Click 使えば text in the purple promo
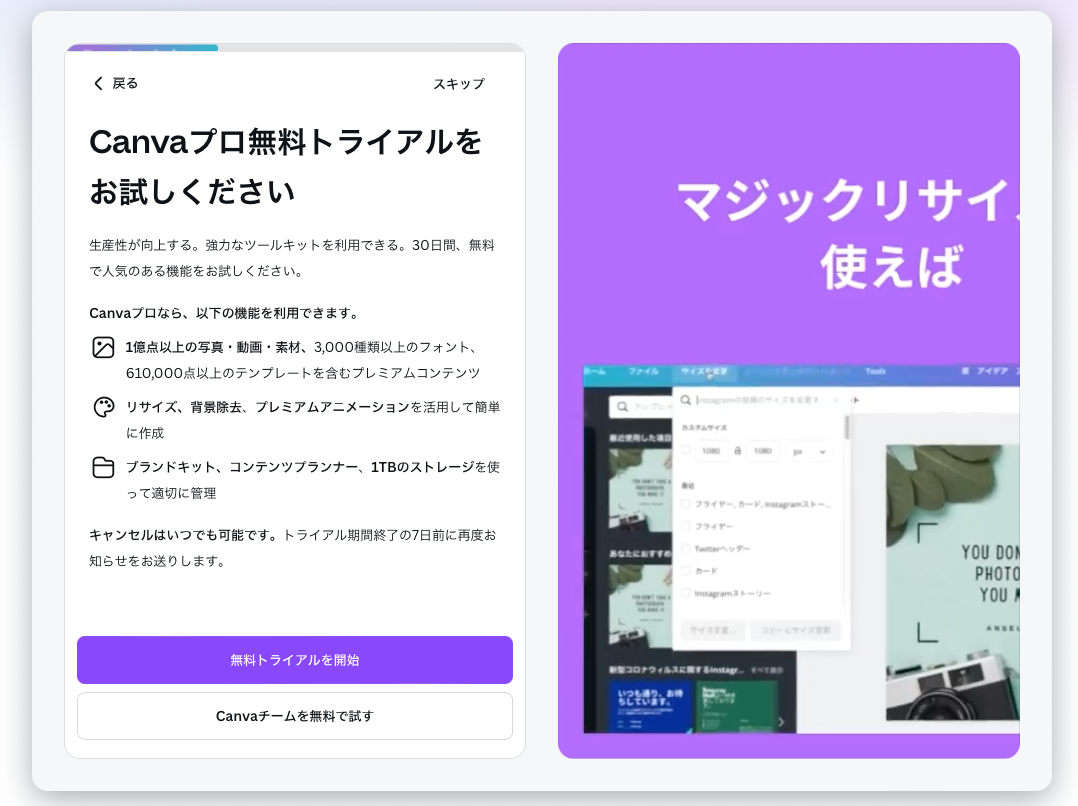1078x806 pixels. [891, 266]
